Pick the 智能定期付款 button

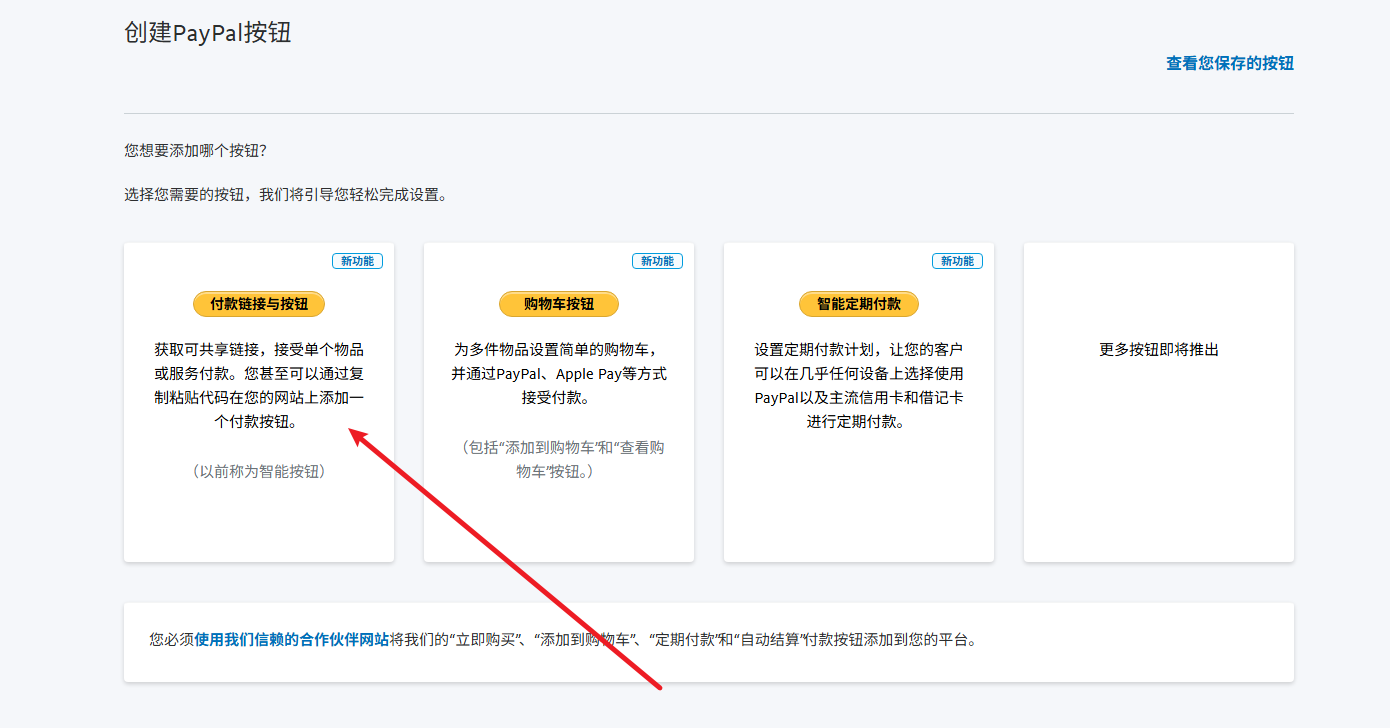[859, 304]
